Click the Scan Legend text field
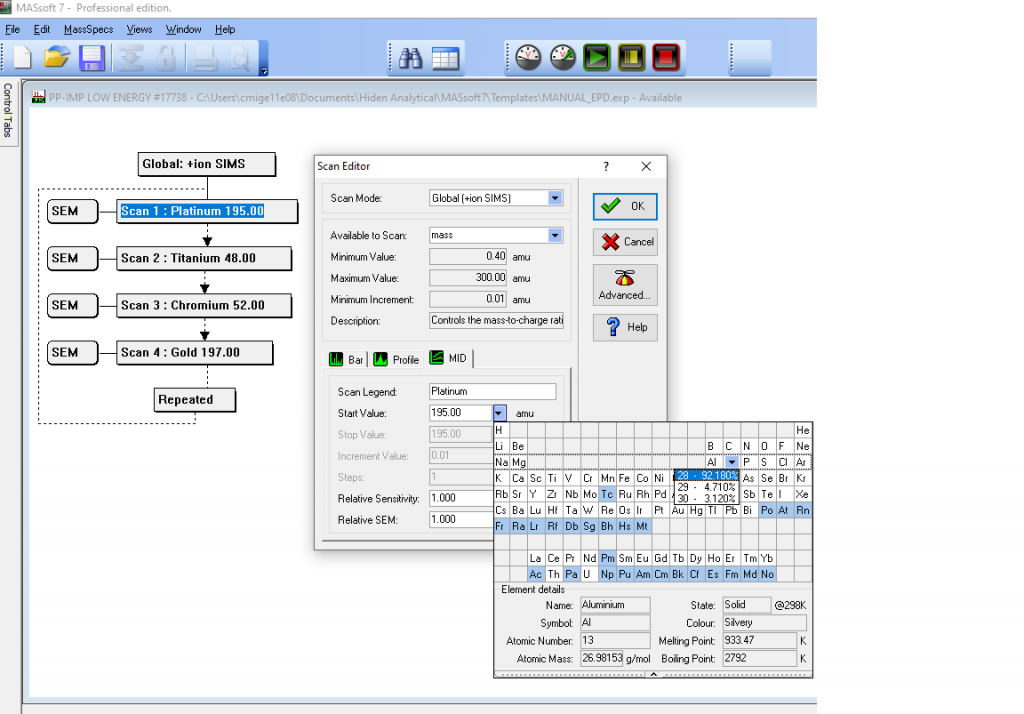1024x714 pixels. pyautogui.click(x=492, y=392)
